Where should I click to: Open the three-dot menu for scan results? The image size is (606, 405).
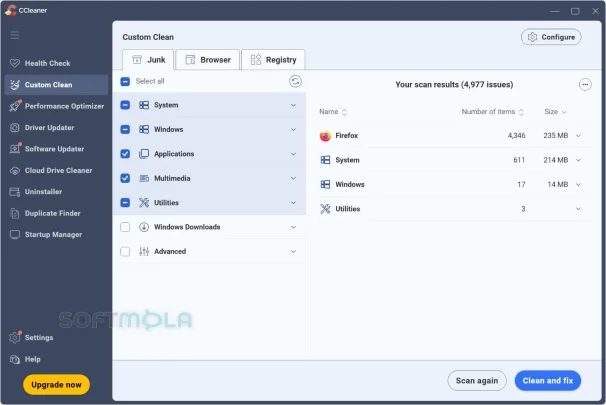point(585,84)
